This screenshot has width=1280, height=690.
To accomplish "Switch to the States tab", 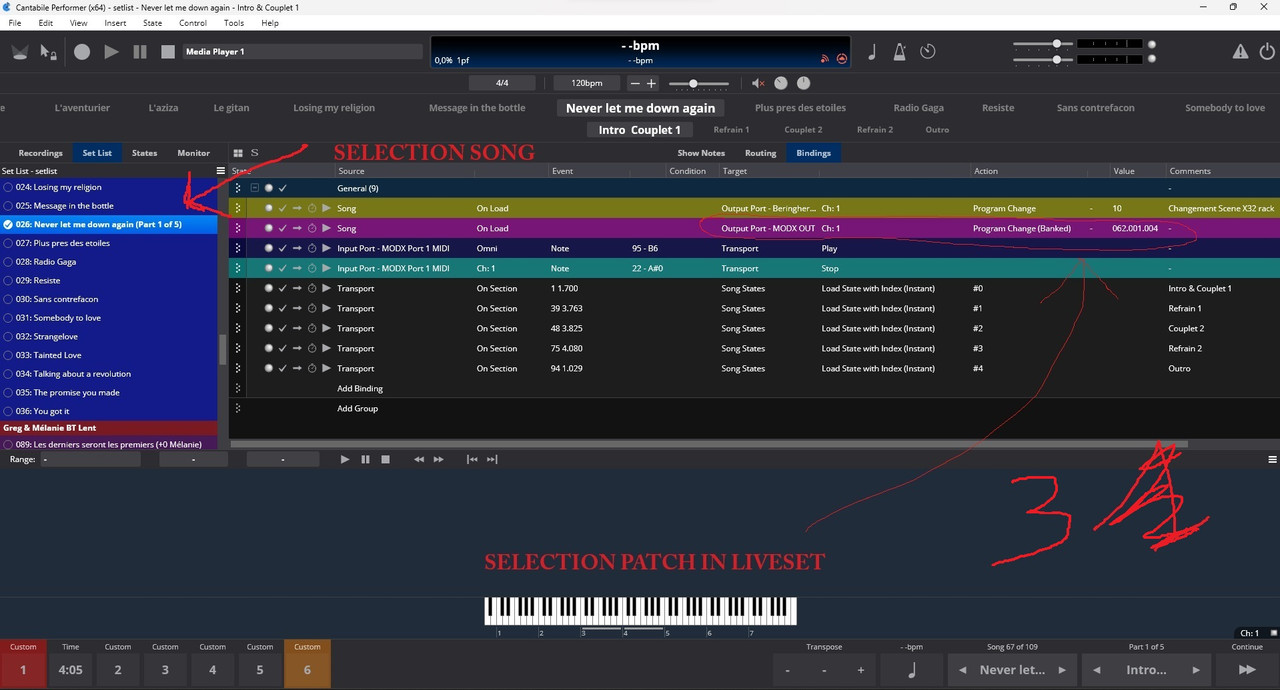I will pos(145,153).
